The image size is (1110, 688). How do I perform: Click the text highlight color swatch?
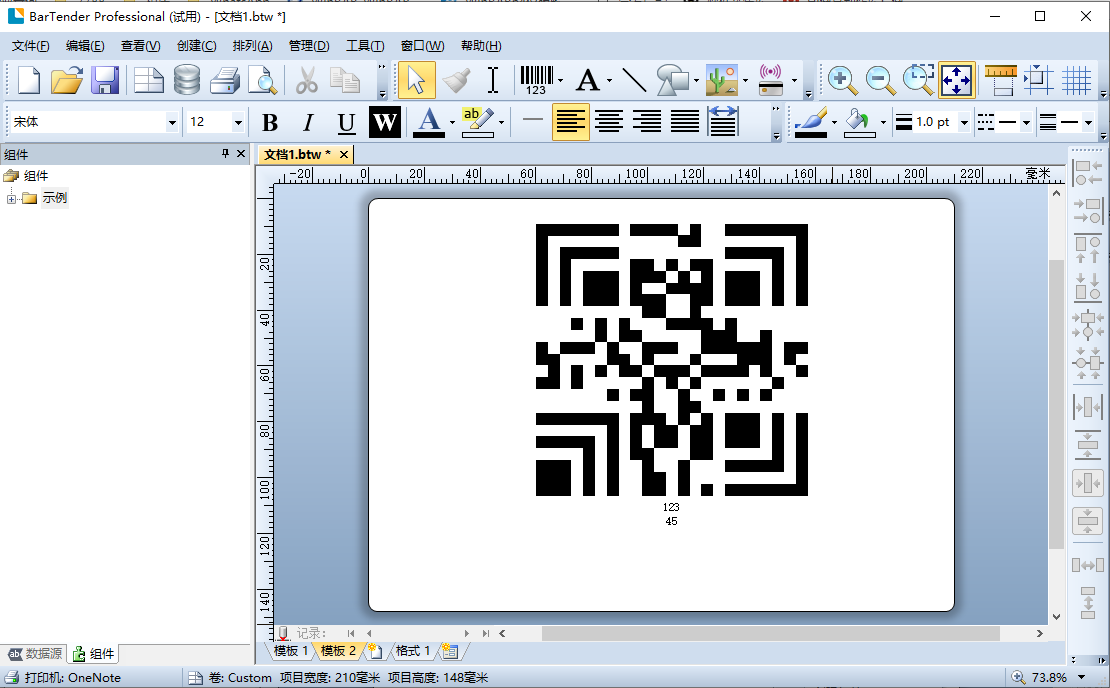[477, 122]
